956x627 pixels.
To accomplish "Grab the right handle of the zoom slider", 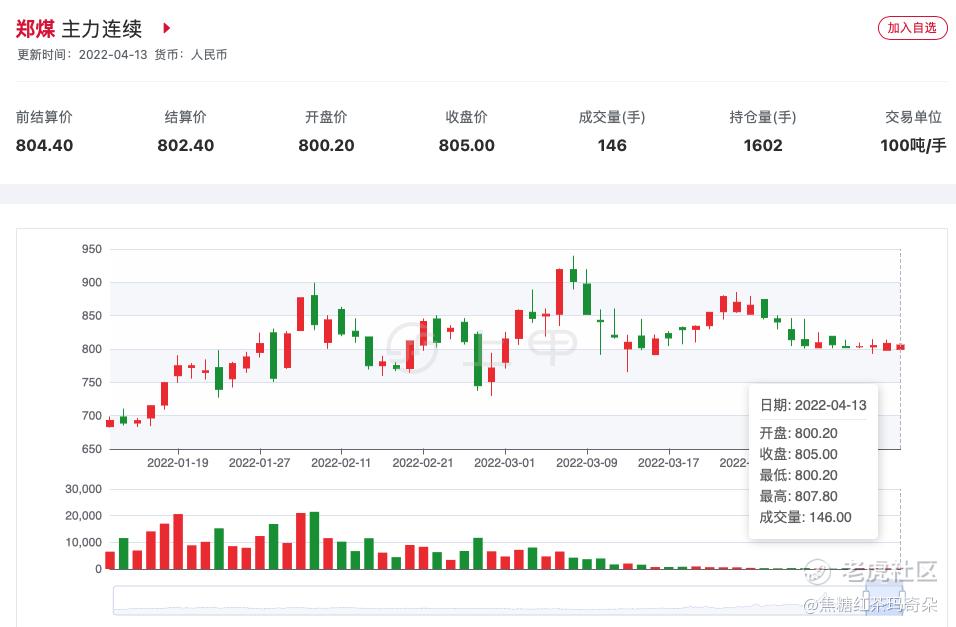I will pyautogui.click(x=901, y=600).
